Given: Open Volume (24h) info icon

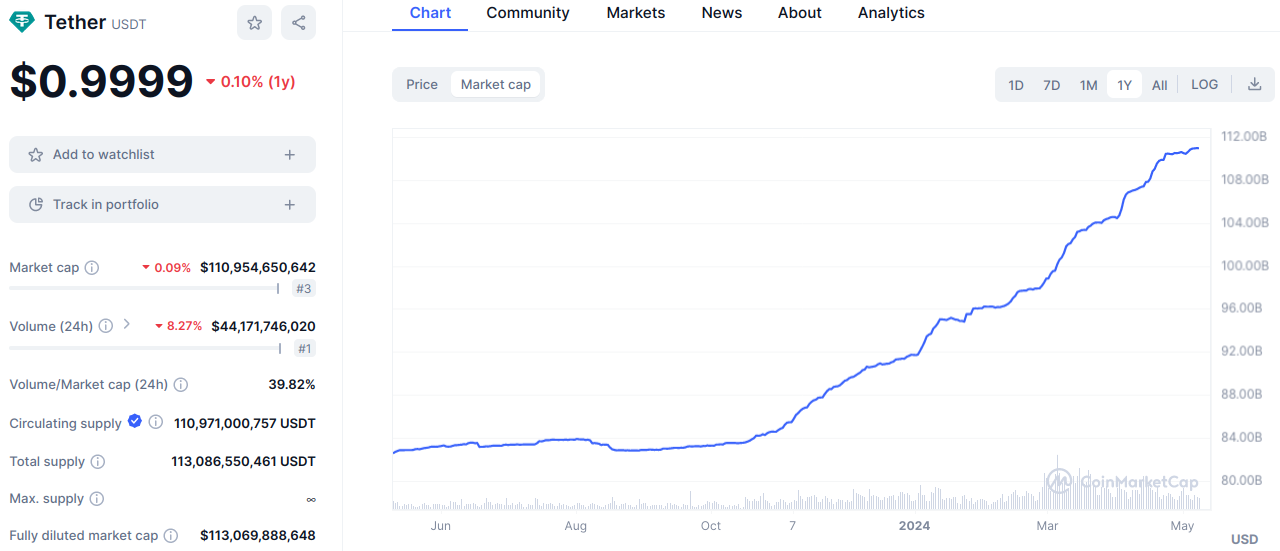Looking at the screenshot, I should [x=106, y=326].
